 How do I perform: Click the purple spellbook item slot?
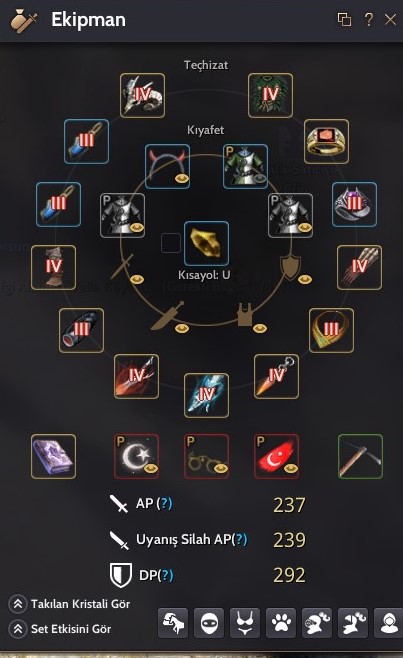(x=53, y=456)
